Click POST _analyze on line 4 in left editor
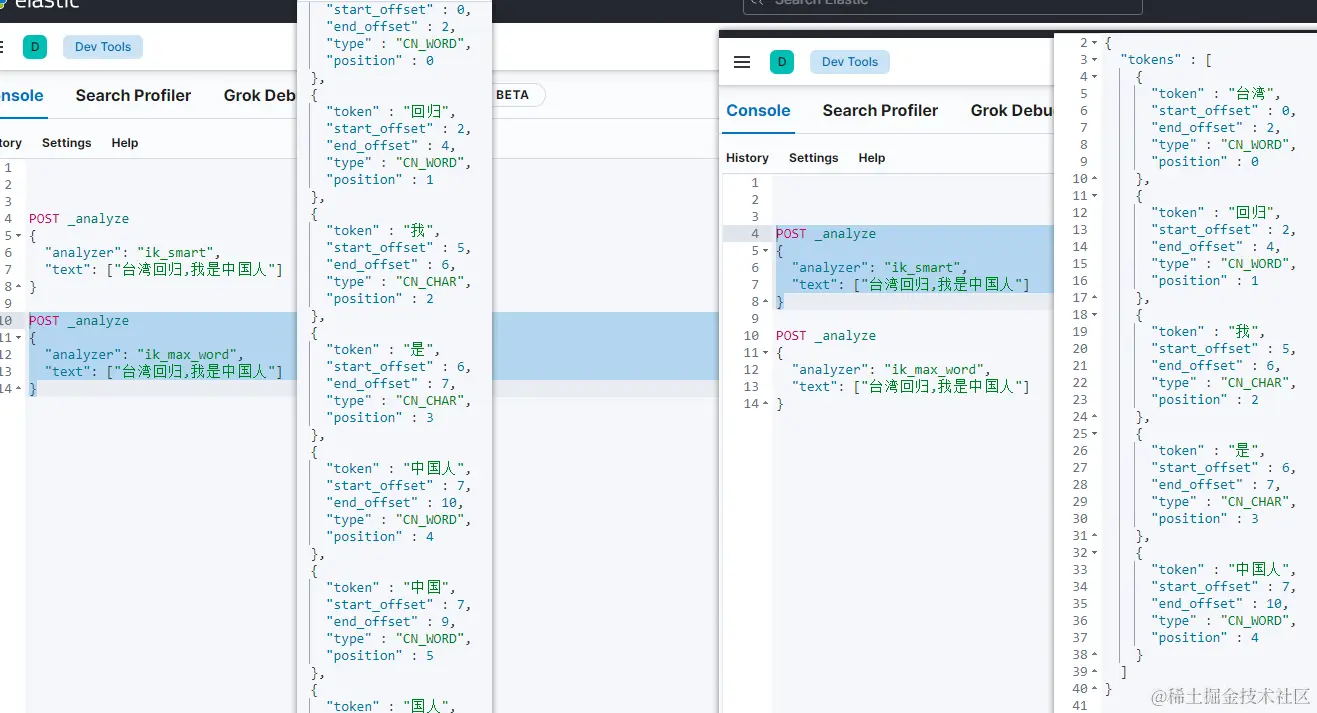The height and width of the screenshot is (713, 1317). 79,219
